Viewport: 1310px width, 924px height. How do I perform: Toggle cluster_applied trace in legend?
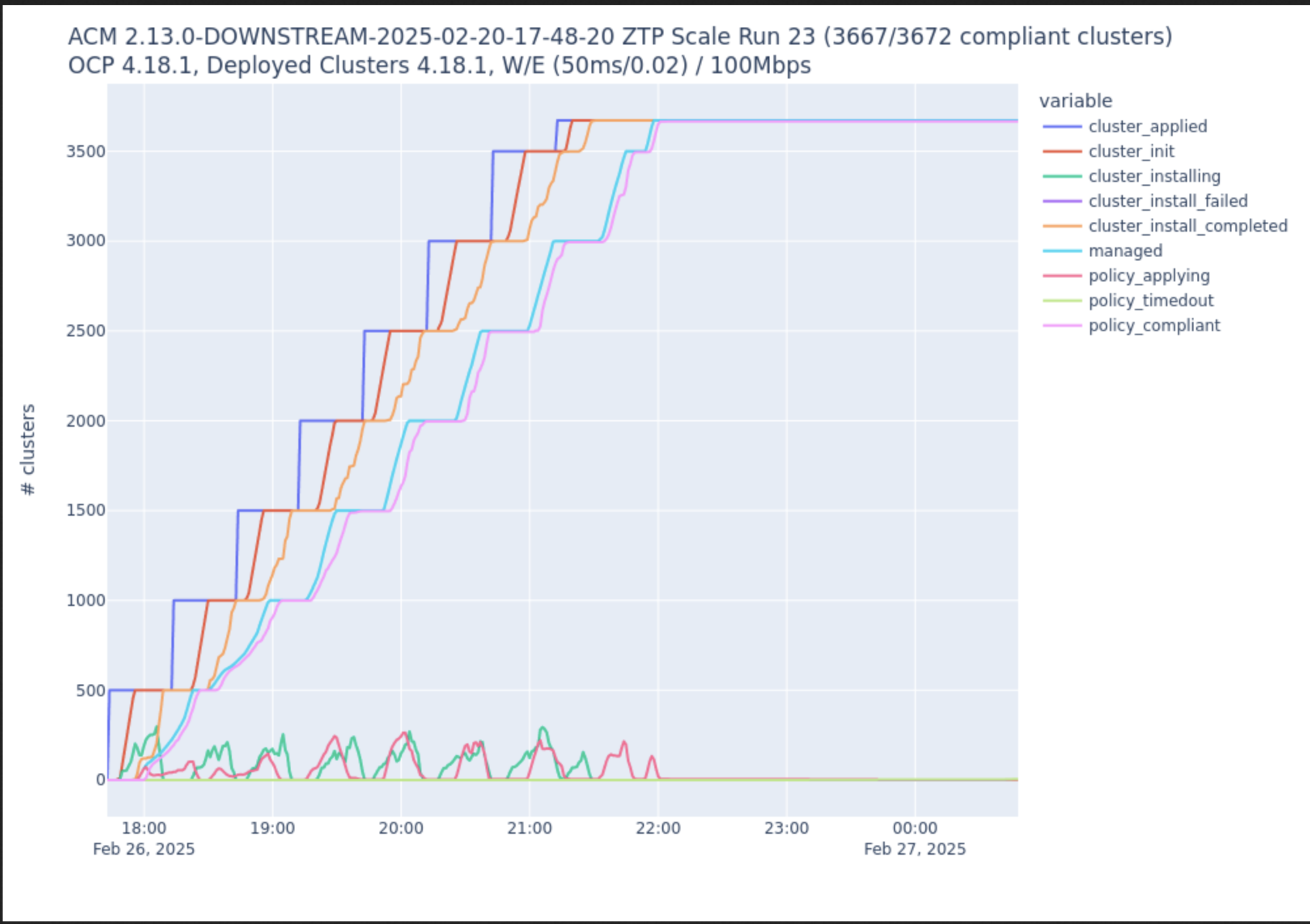pyautogui.click(x=1147, y=126)
